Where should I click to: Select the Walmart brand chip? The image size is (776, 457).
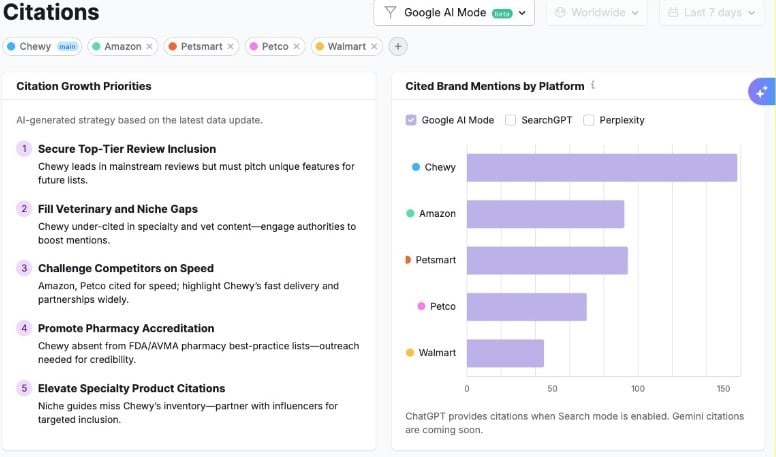[346, 47]
